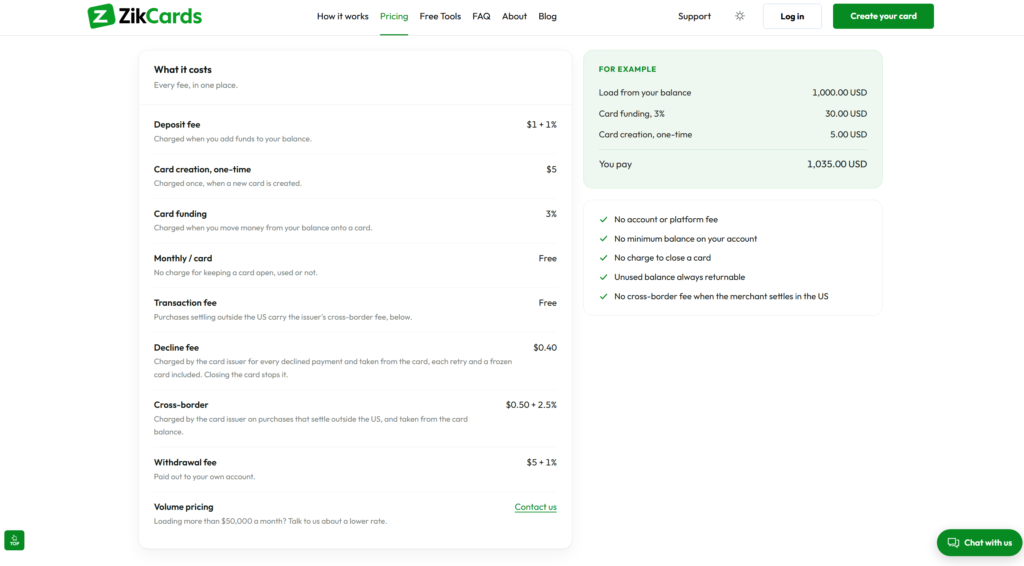This screenshot has width=1024, height=566.
Task: Click the Volume pricing label
Action: point(184,507)
